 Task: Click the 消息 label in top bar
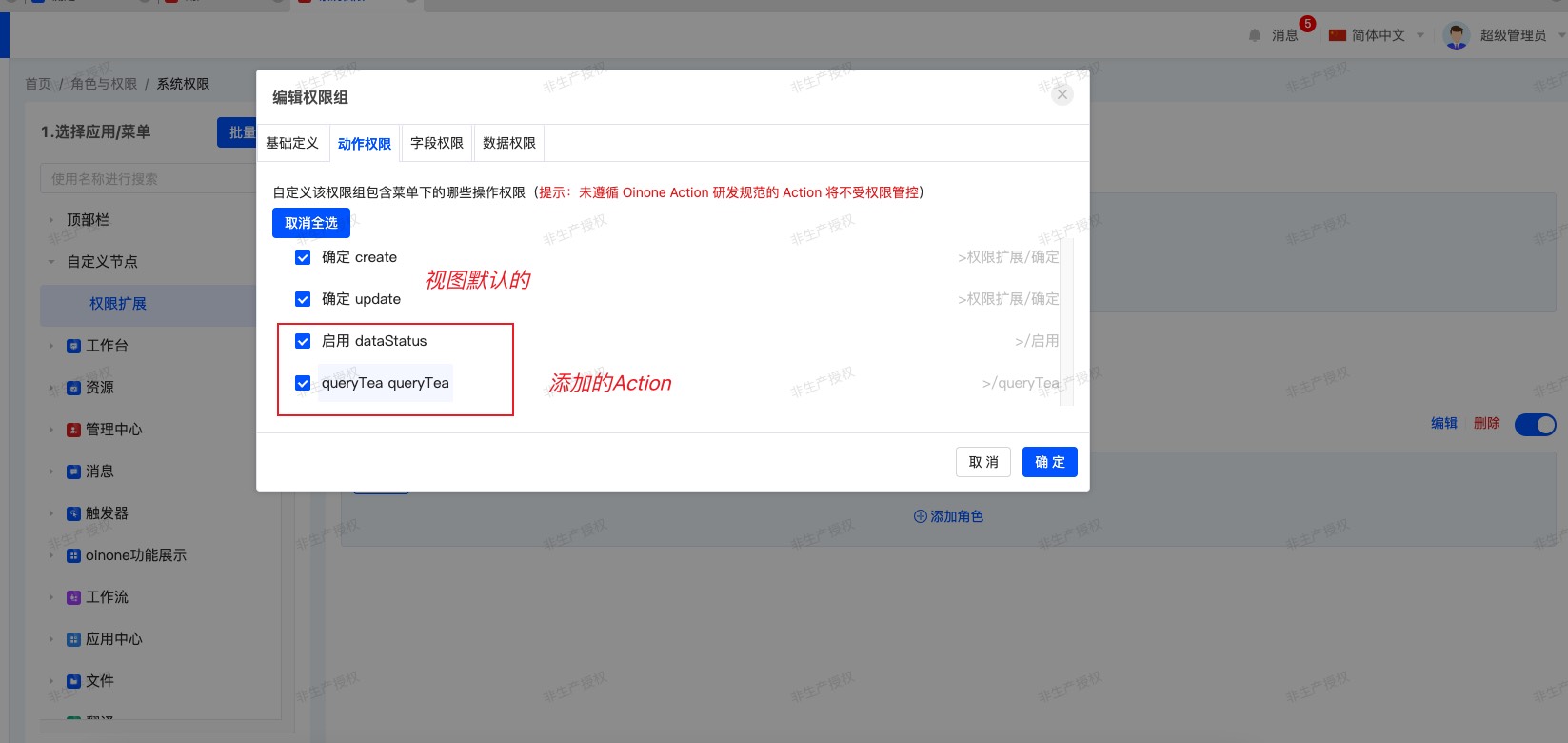[x=1285, y=35]
